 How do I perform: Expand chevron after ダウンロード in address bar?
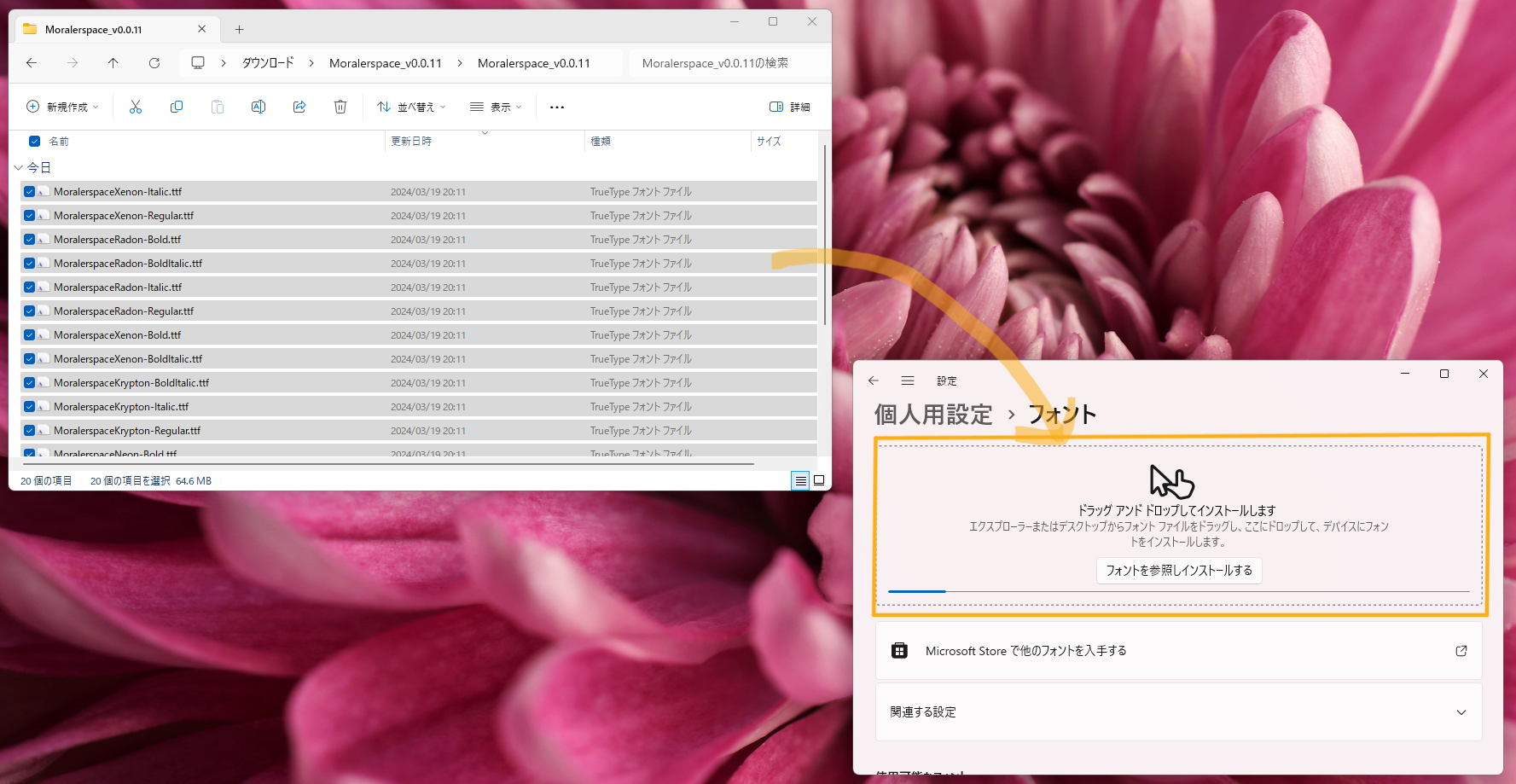point(311,63)
